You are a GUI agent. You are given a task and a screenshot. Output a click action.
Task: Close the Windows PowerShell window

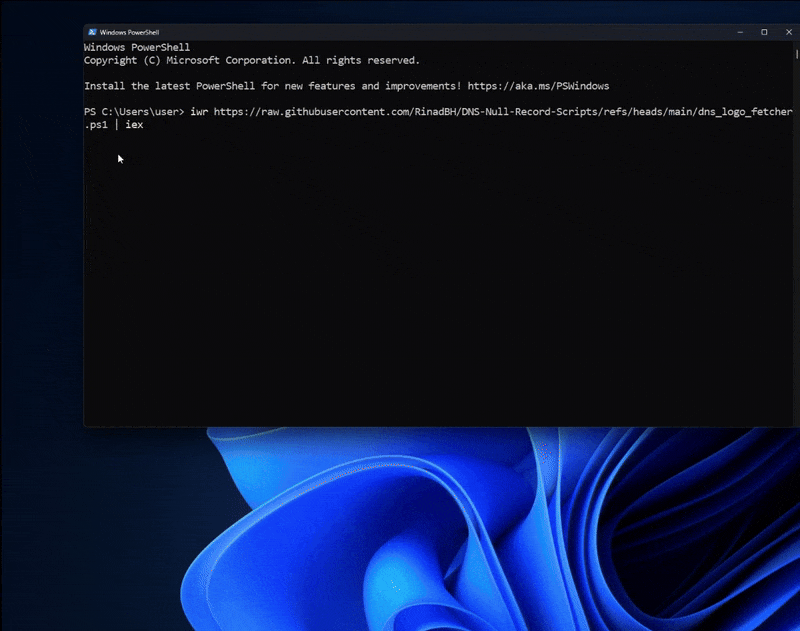tap(788, 32)
